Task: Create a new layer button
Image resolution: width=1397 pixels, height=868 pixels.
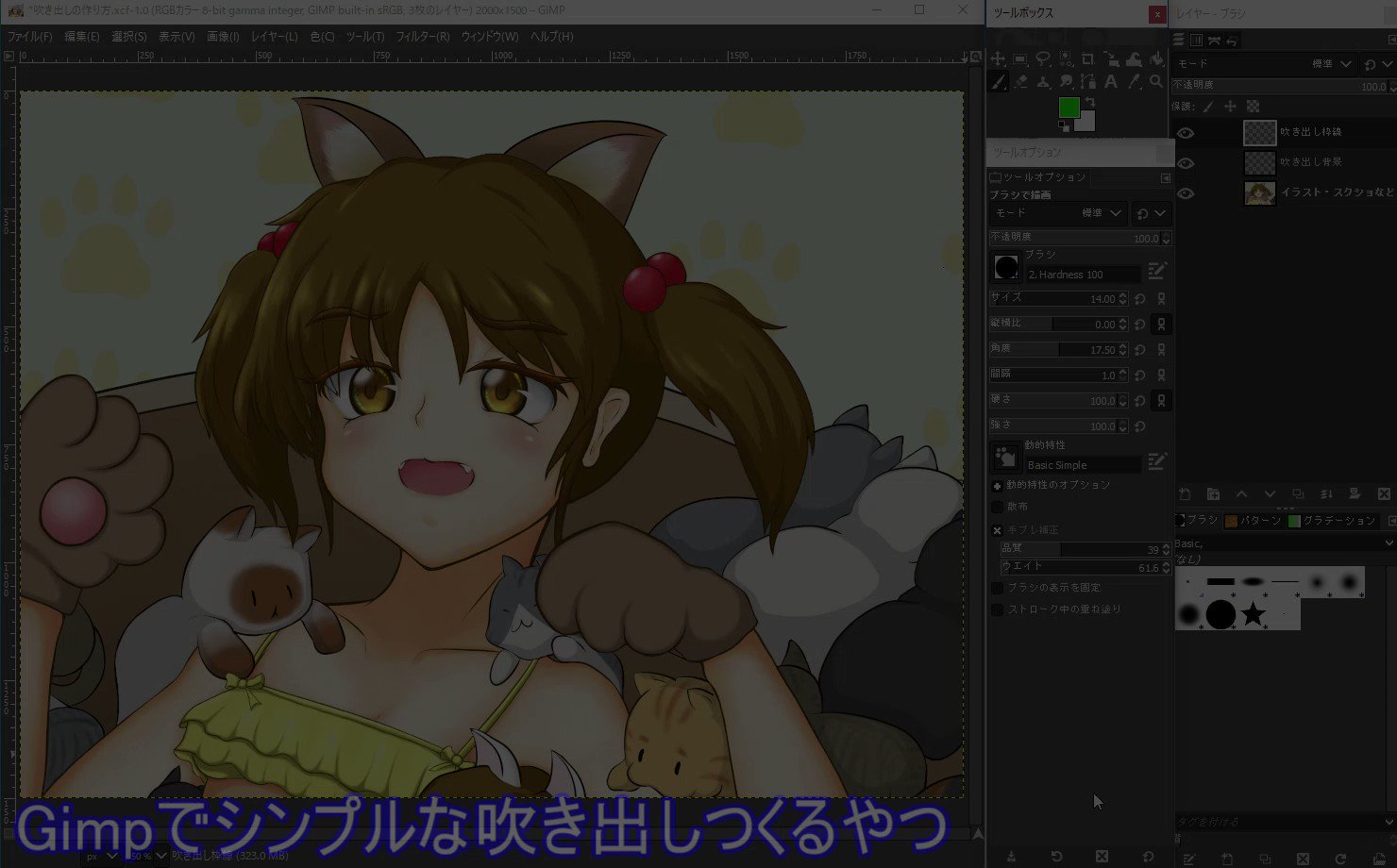Action: pos(1186,494)
